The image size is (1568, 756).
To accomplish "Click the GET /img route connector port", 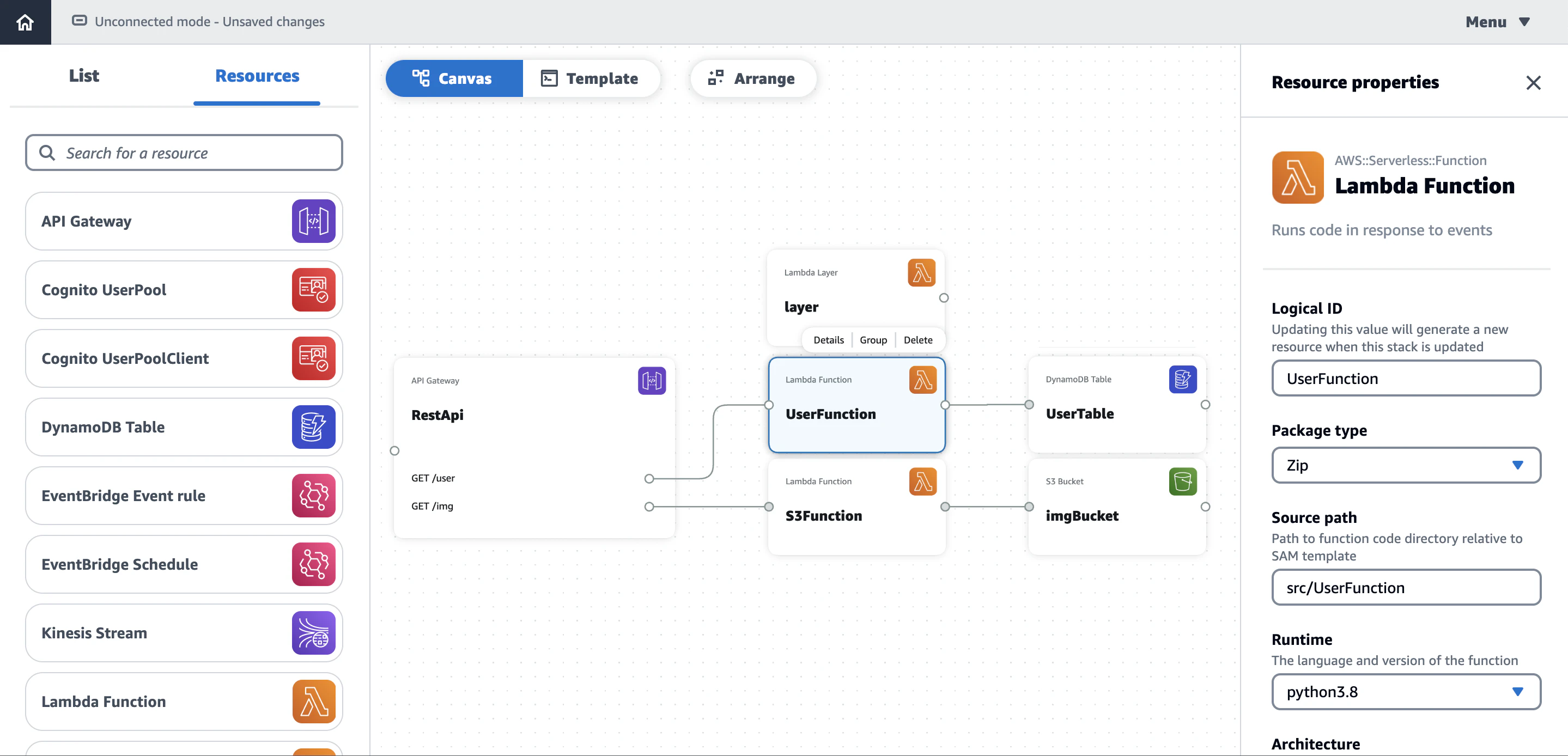I will [649, 507].
